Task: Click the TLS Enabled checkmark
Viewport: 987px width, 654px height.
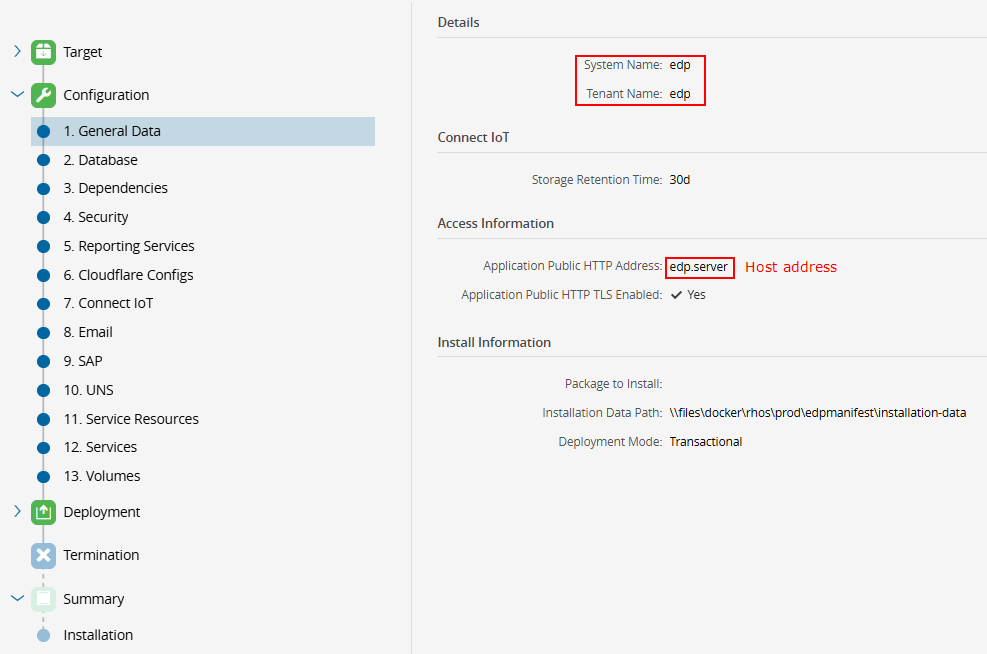Action: click(677, 295)
